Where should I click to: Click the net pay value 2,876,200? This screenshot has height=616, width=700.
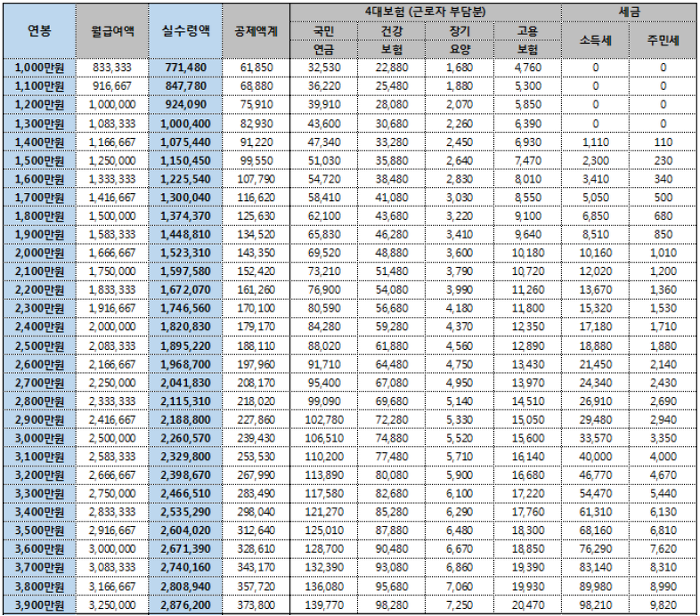(x=186, y=606)
